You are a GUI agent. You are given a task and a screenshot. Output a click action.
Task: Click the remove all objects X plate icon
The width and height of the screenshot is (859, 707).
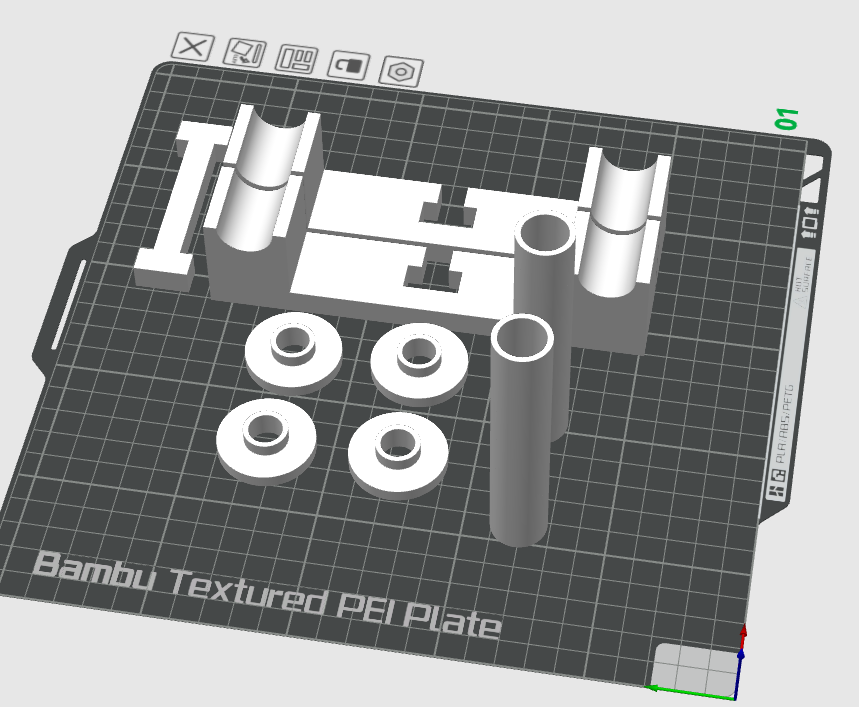(193, 47)
